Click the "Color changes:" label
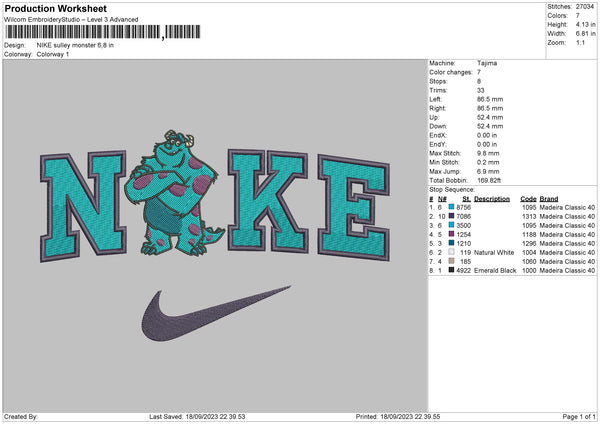The height and width of the screenshot is (424, 600). (x=451, y=72)
